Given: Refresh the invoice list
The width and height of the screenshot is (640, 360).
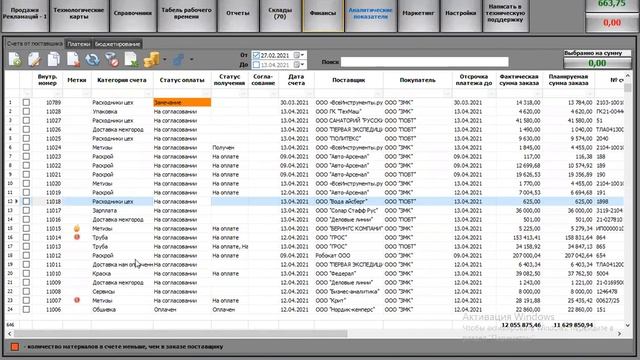Looking at the screenshot, I should tap(92, 60).
